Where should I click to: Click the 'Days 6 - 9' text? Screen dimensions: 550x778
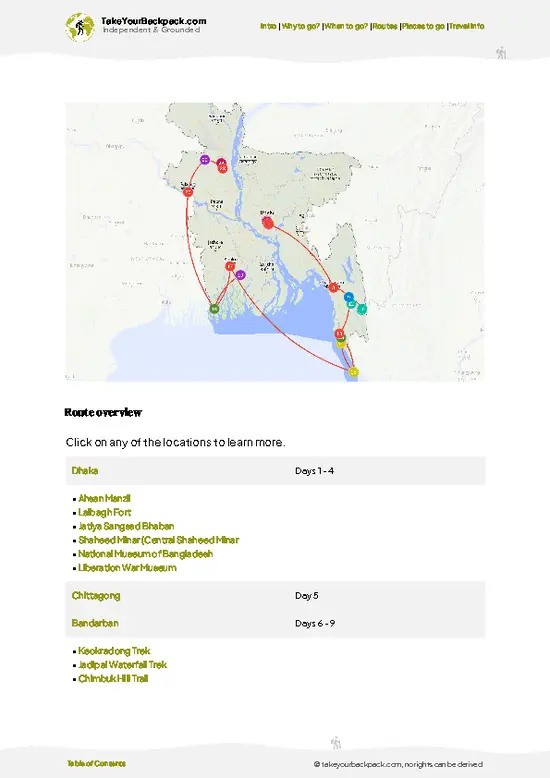tap(315, 623)
